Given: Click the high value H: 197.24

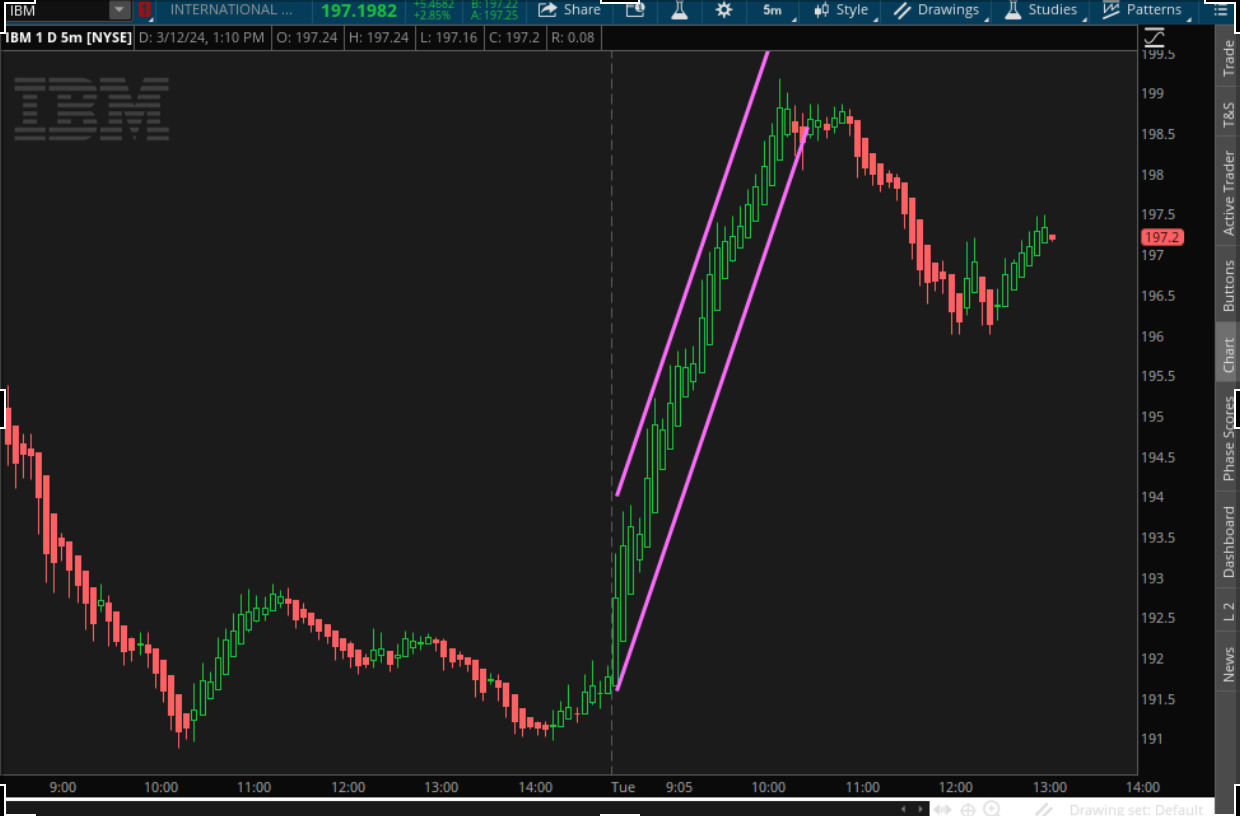Looking at the screenshot, I should [379, 38].
